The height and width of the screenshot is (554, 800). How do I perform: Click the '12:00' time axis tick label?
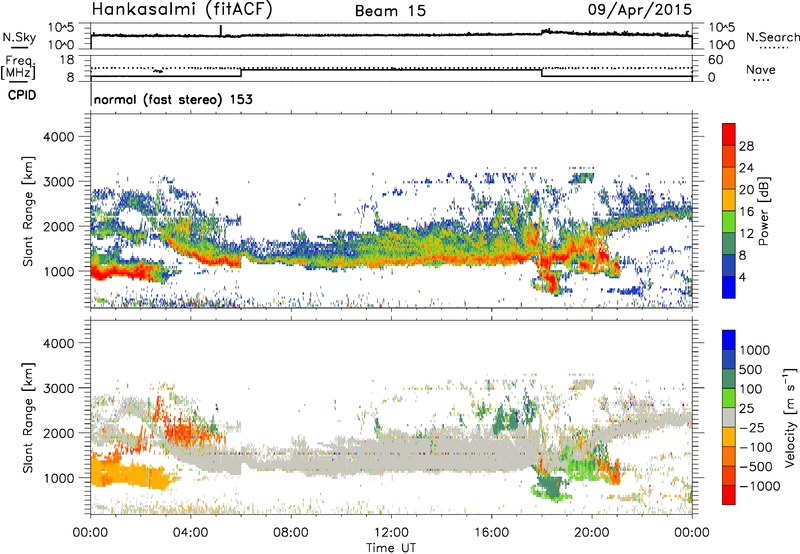[x=391, y=533]
